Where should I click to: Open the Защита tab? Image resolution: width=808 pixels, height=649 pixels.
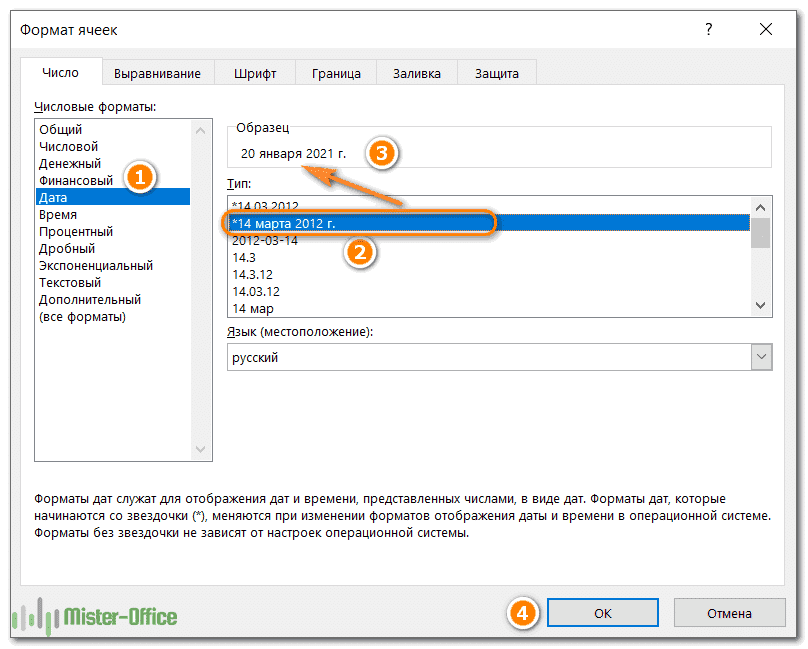pyautogui.click(x=496, y=73)
